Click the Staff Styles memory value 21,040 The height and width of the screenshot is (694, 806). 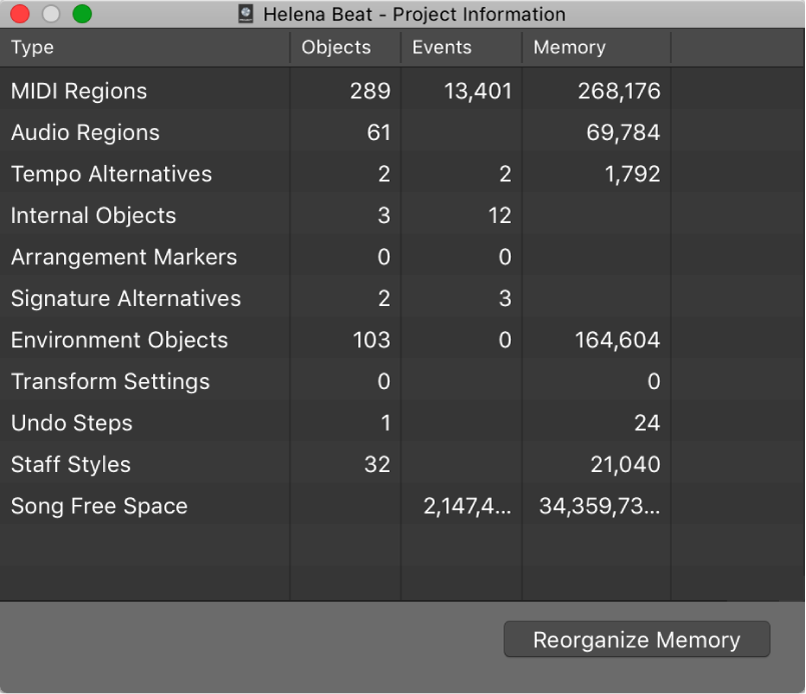coord(625,465)
